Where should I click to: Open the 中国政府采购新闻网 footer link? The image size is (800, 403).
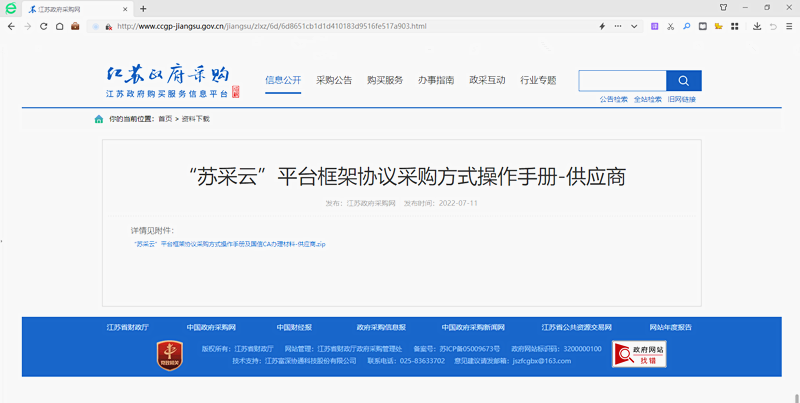(473, 328)
